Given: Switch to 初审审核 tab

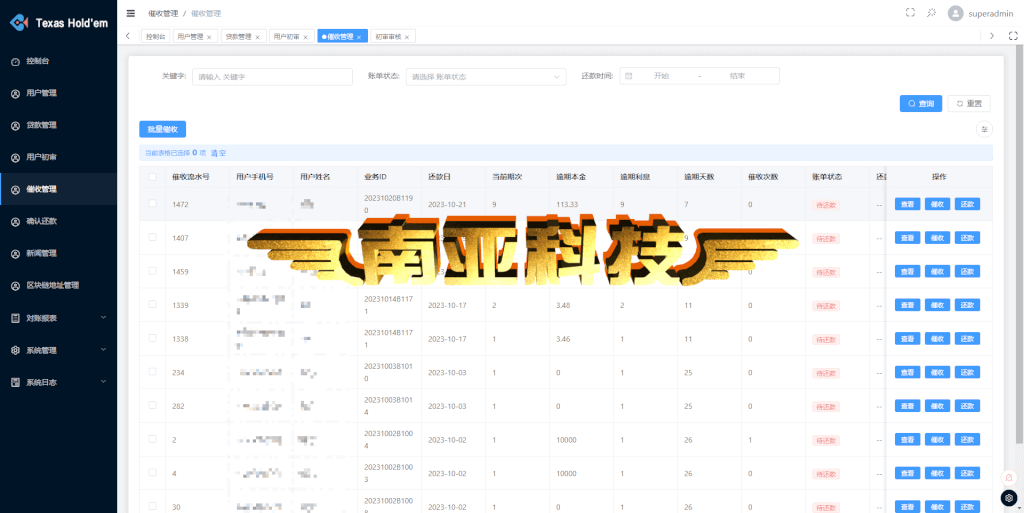Looking at the screenshot, I should tap(392, 37).
